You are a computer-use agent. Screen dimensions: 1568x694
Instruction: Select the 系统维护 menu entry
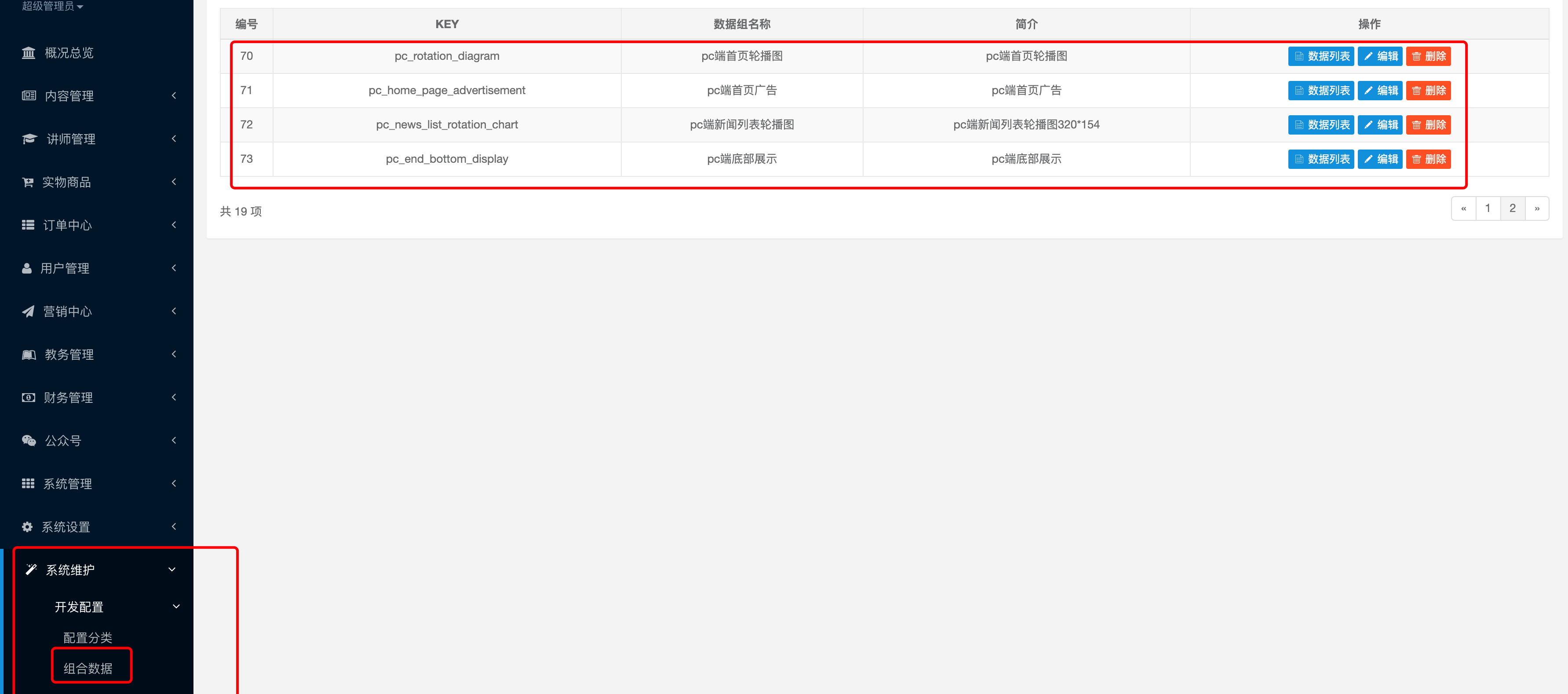tap(71, 570)
